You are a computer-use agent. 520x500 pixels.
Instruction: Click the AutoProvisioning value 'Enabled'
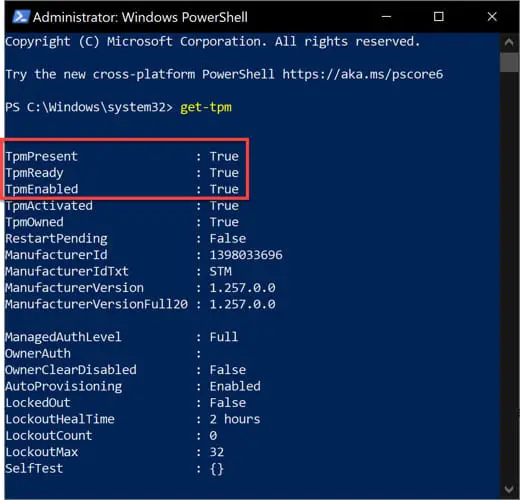pos(235,386)
